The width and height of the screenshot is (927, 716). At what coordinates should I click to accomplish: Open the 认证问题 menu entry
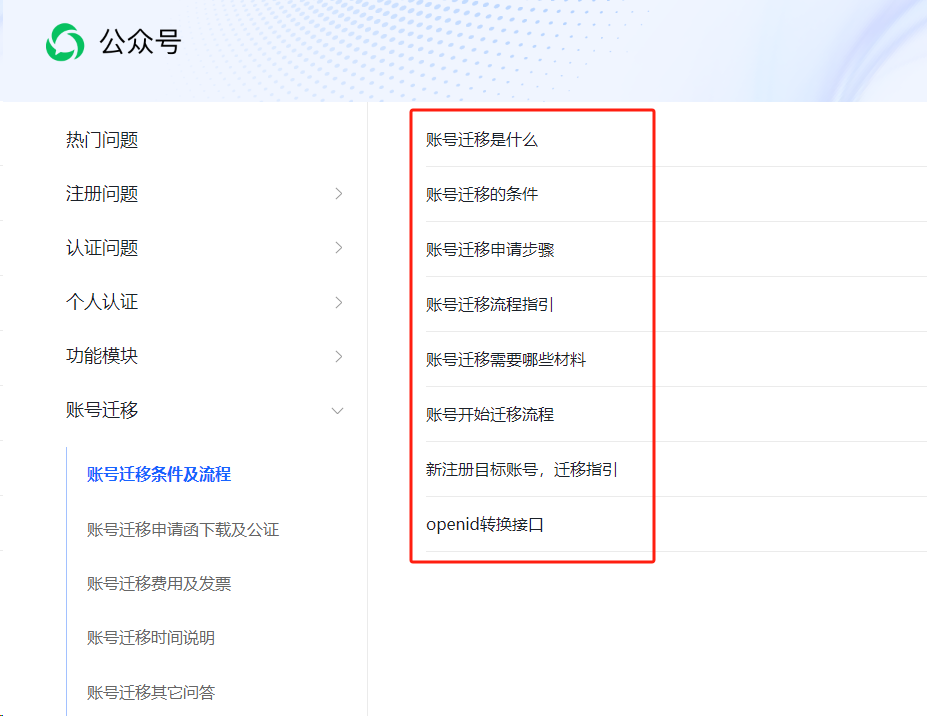(x=102, y=248)
